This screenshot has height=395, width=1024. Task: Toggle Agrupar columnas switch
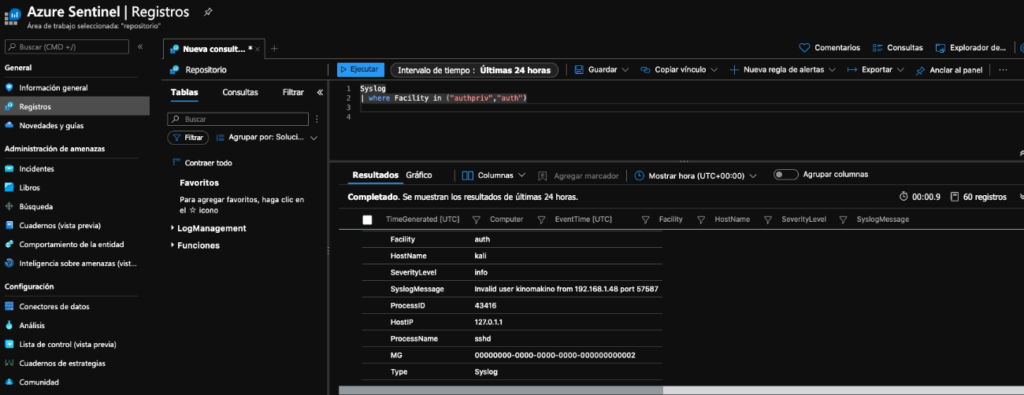point(786,175)
